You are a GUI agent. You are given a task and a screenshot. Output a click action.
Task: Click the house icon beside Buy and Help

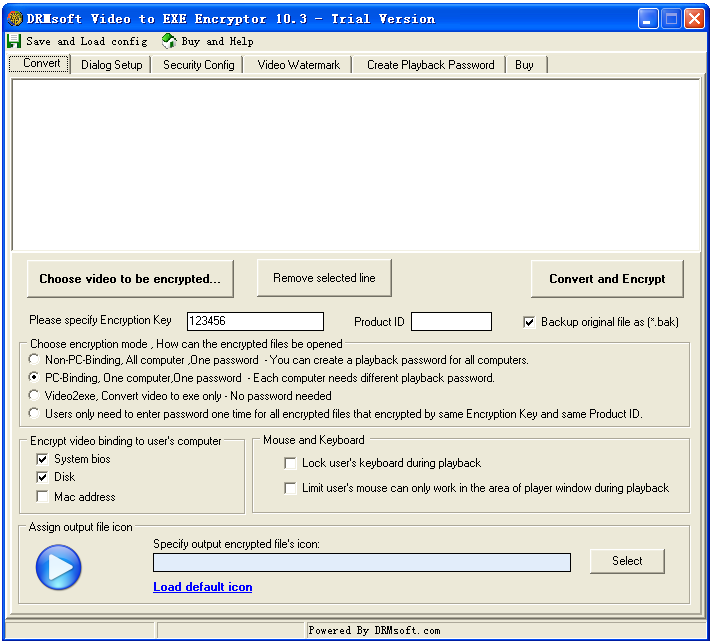[169, 41]
